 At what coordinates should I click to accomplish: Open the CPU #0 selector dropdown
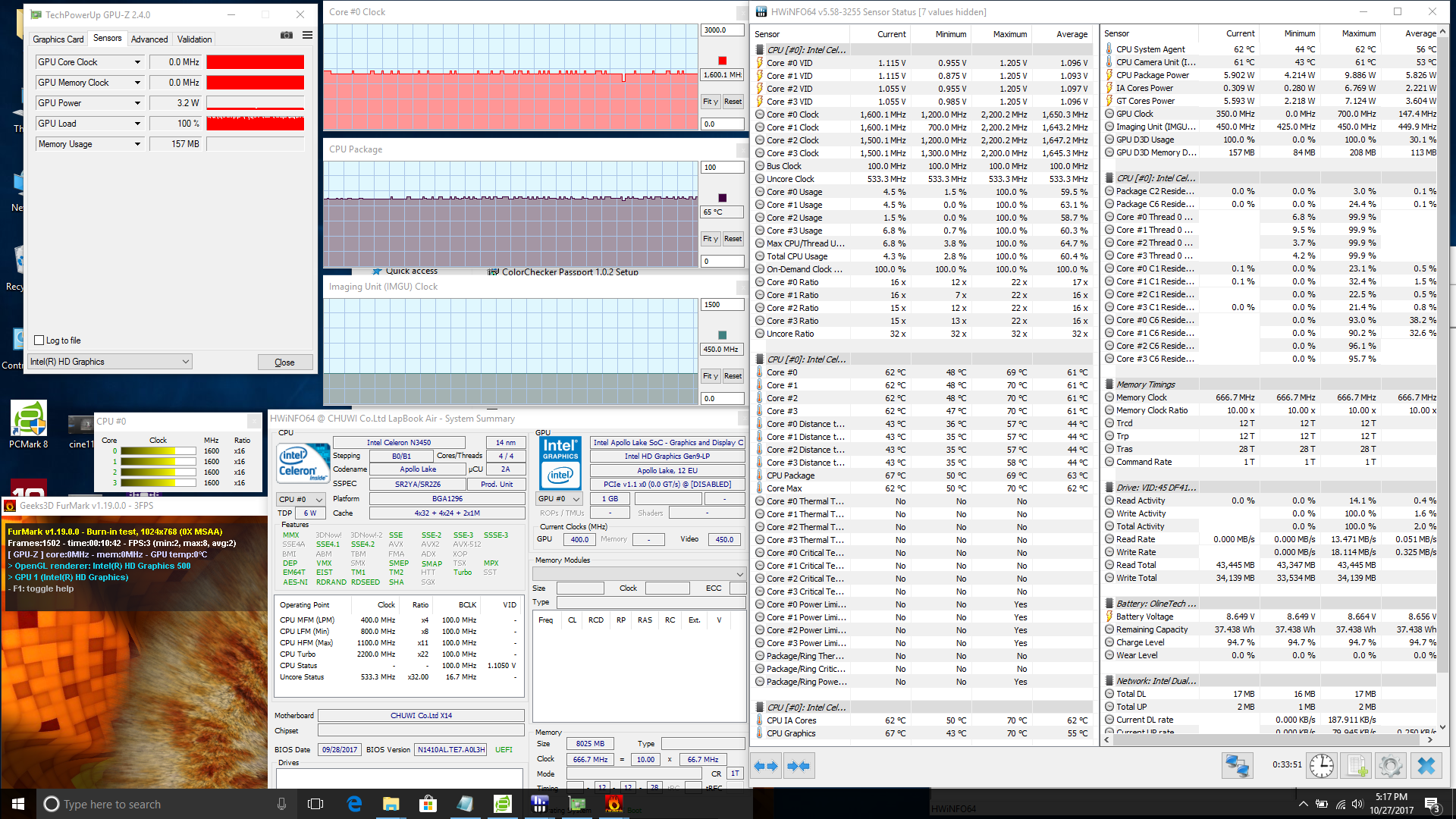301,499
